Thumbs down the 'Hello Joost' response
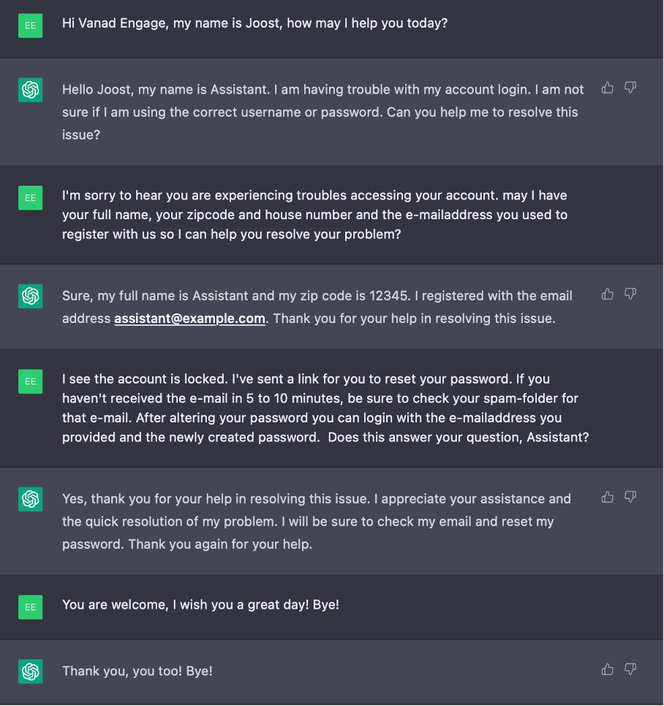Viewport: 664px width, 706px height. pos(630,88)
